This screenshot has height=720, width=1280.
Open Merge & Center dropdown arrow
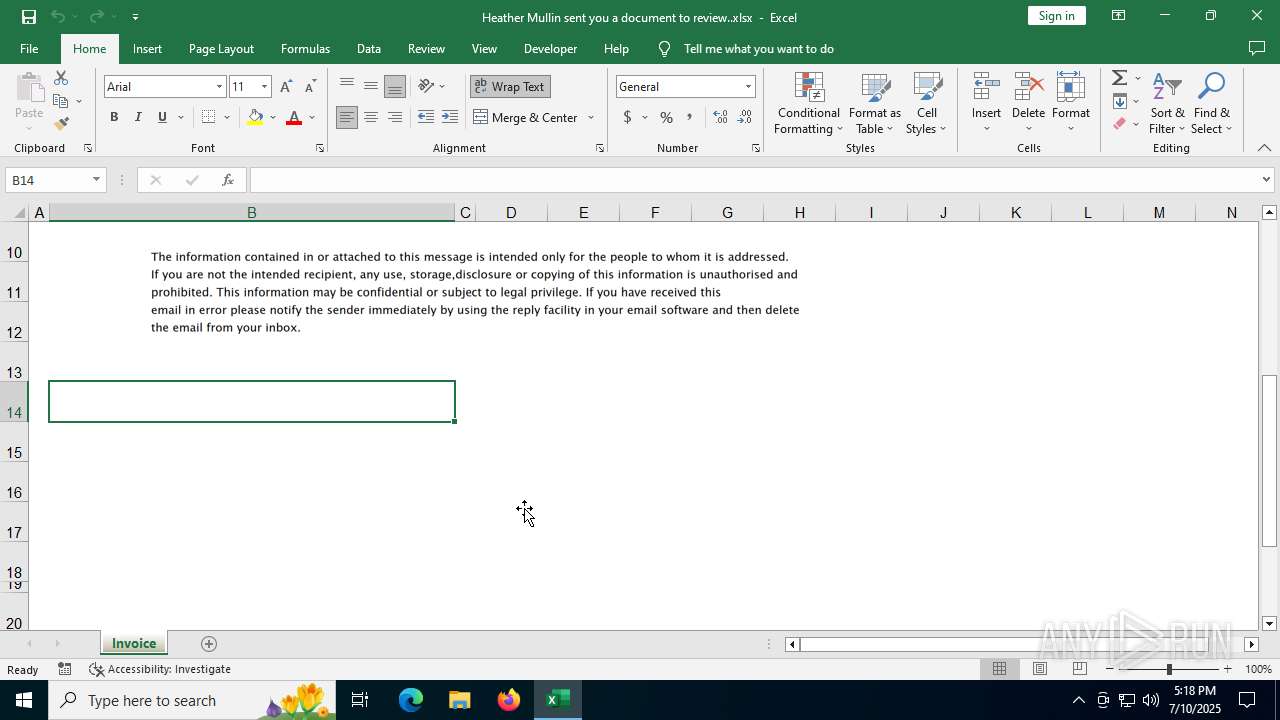[x=591, y=118]
